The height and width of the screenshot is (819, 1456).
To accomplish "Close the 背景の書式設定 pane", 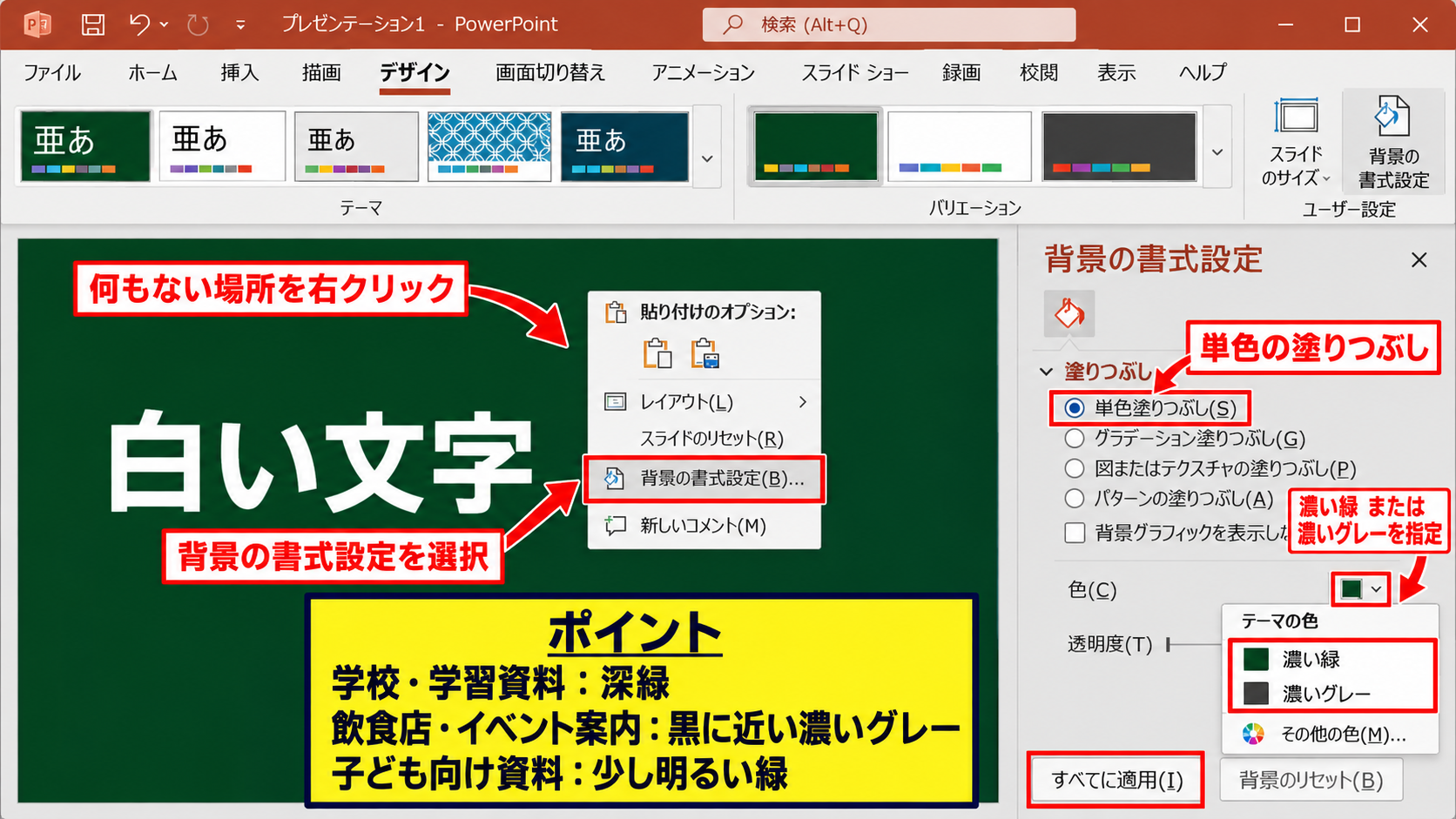I will tap(1419, 259).
